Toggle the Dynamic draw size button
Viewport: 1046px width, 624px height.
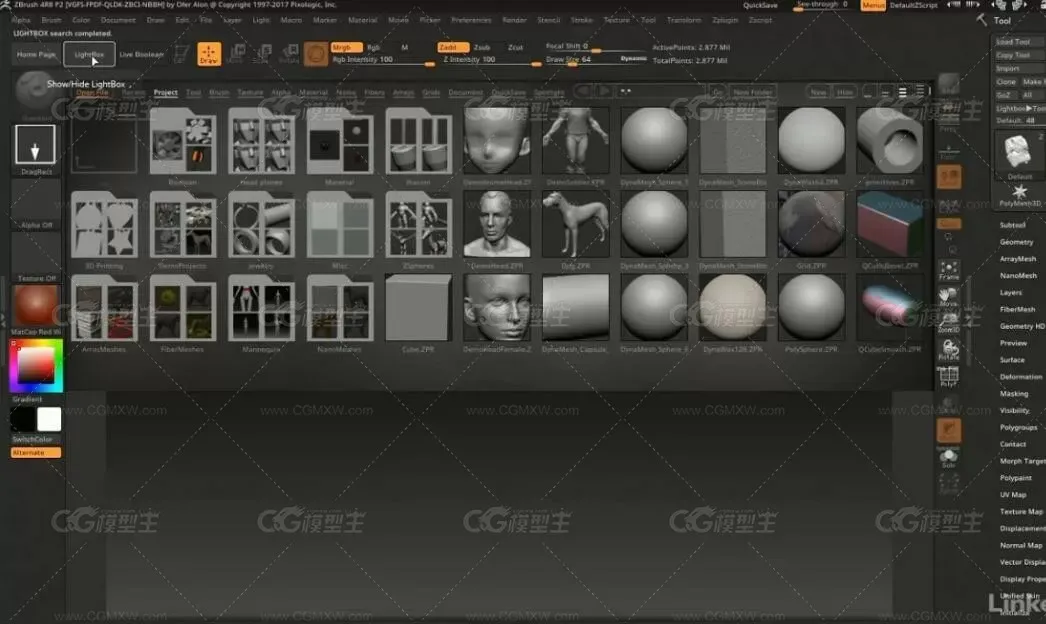[x=633, y=59]
